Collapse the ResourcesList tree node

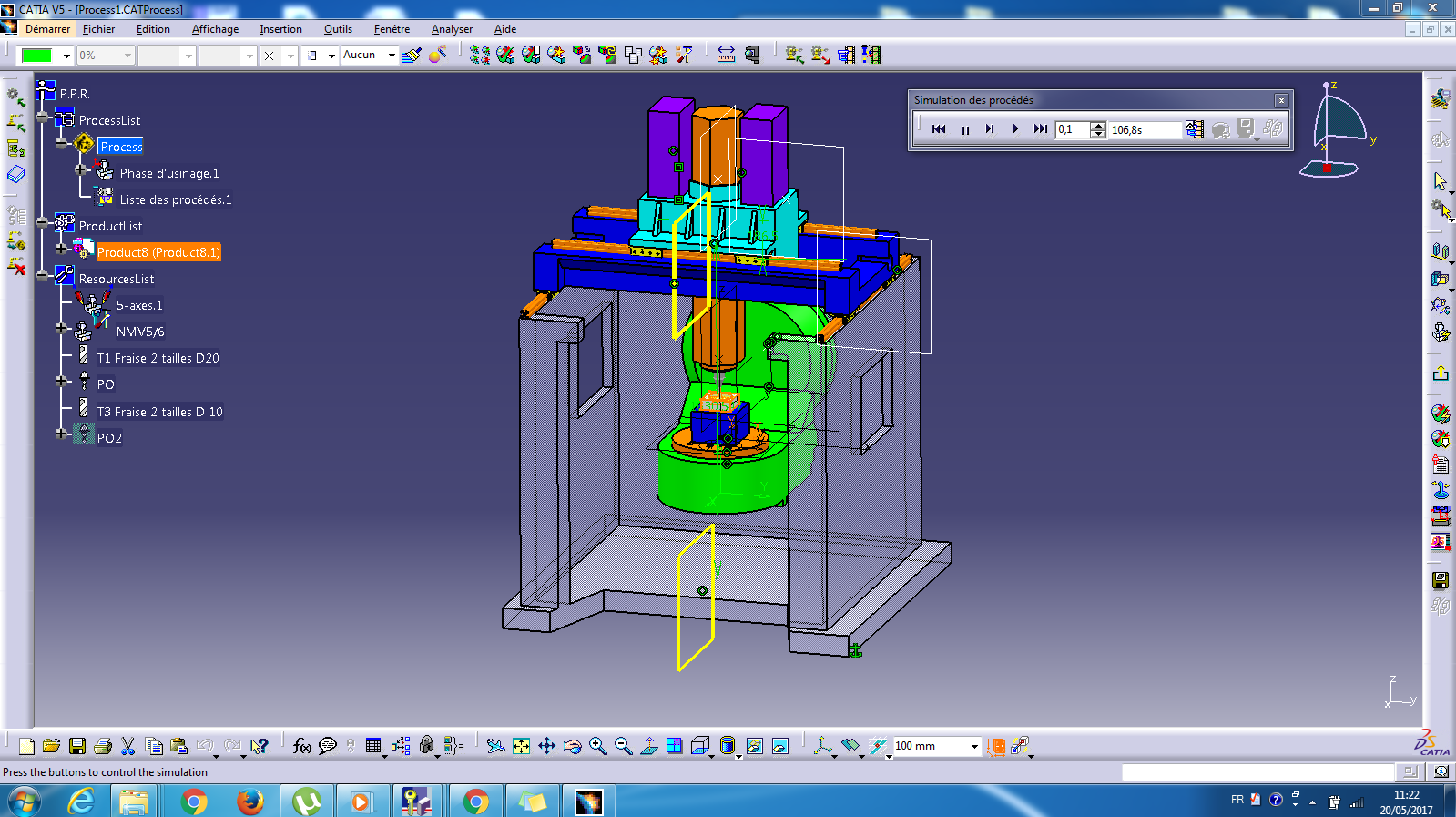[43, 274]
